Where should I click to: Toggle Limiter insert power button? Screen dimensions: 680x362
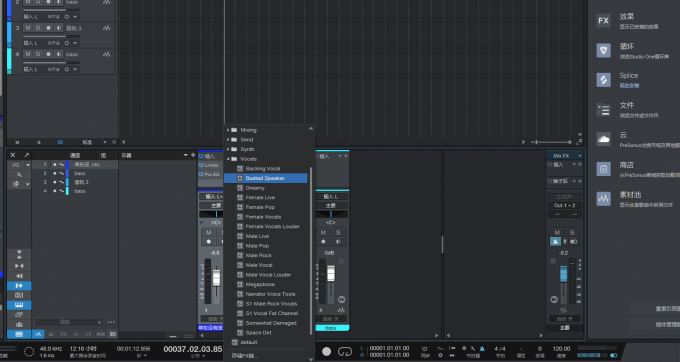click(202, 165)
